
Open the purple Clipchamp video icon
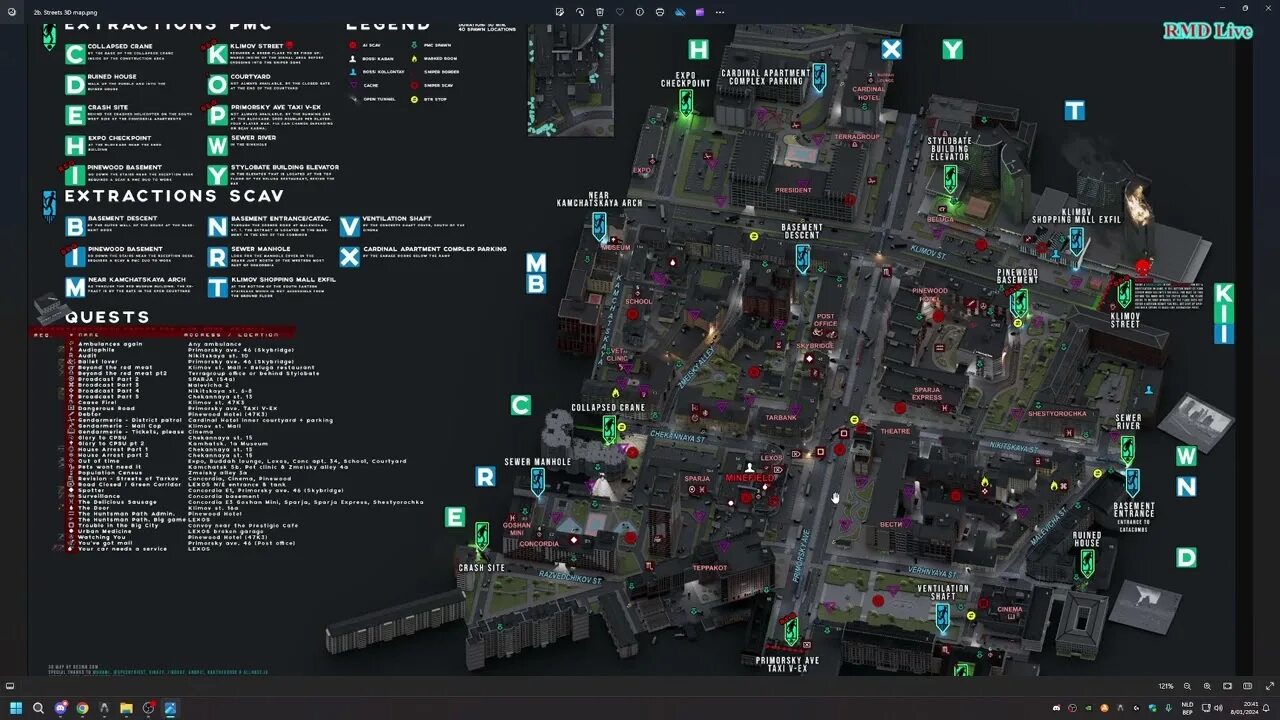pos(699,12)
